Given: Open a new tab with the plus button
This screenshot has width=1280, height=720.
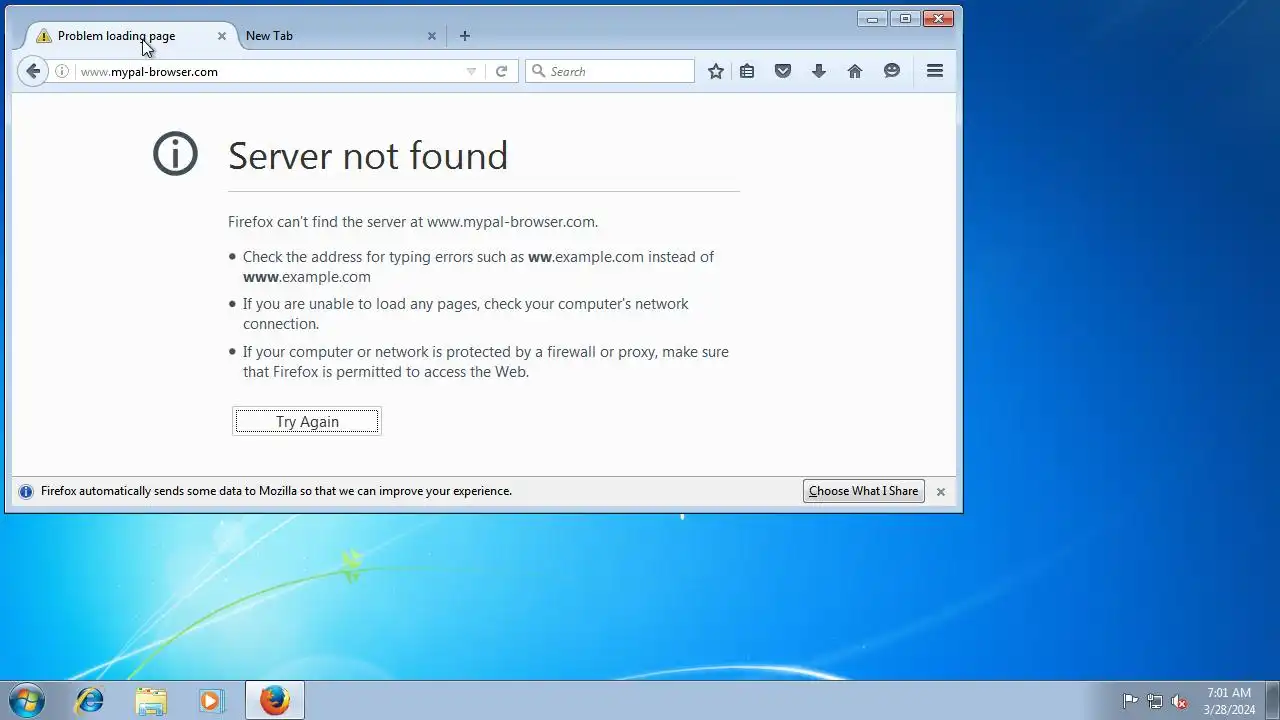Looking at the screenshot, I should [464, 36].
